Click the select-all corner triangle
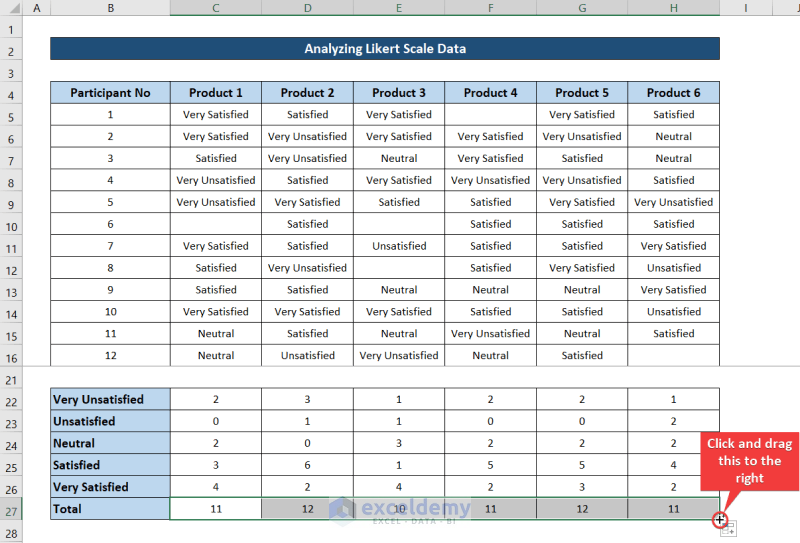The width and height of the screenshot is (800, 543). tap(14, 8)
